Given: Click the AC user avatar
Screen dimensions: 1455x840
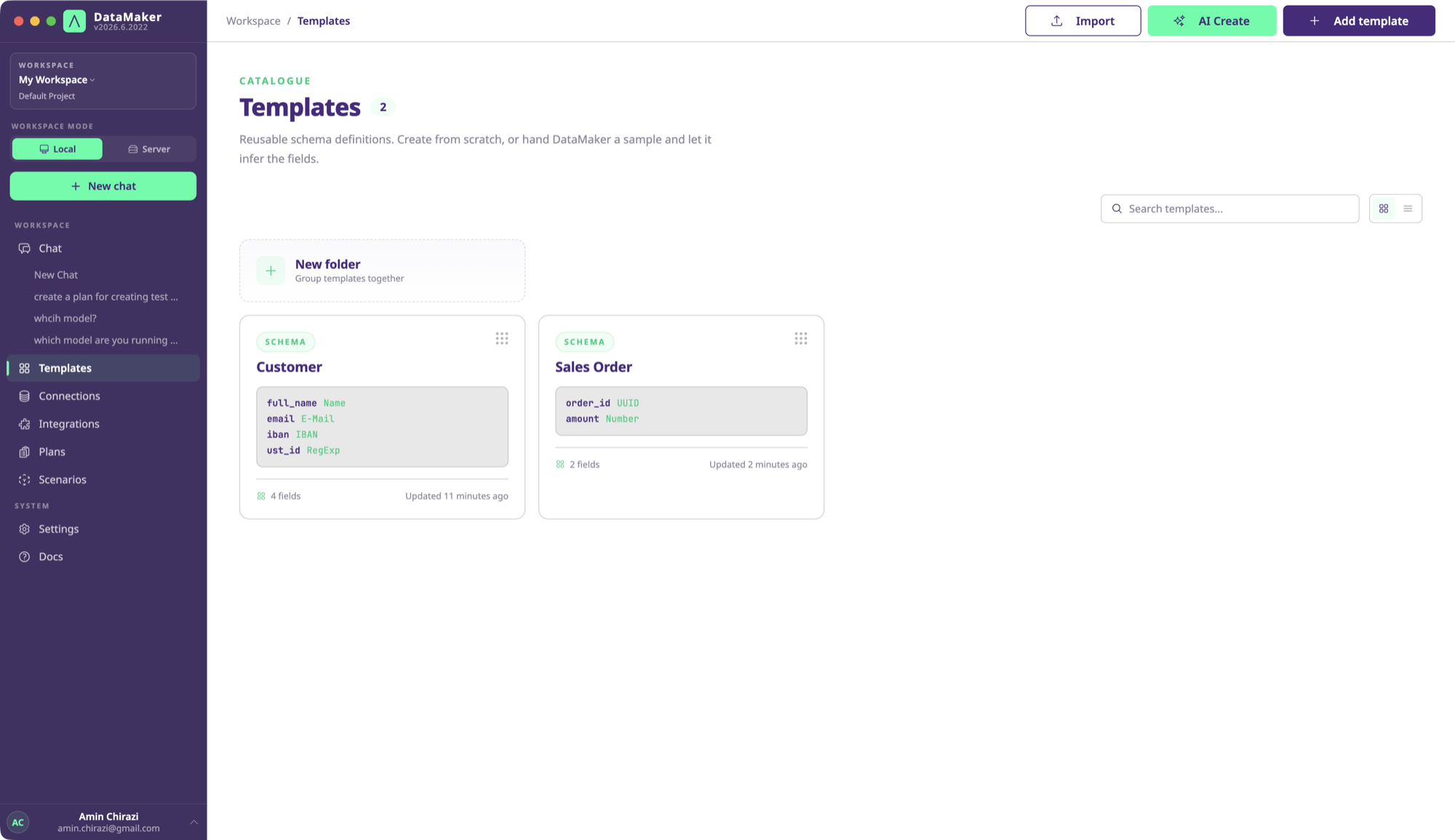Looking at the screenshot, I should tap(18, 823).
